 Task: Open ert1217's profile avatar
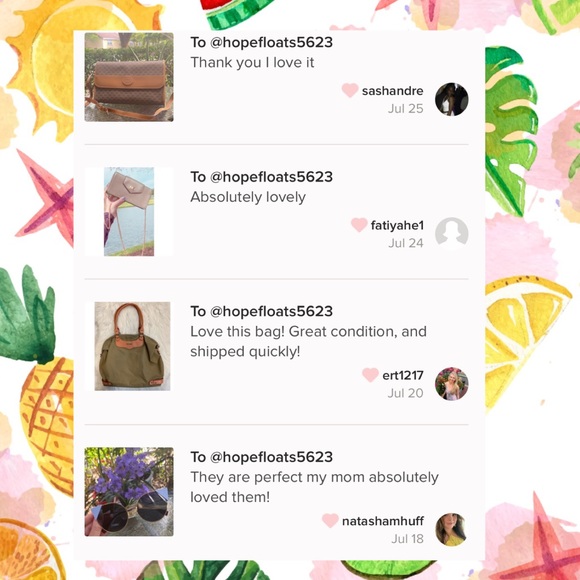(x=452, y=384)
